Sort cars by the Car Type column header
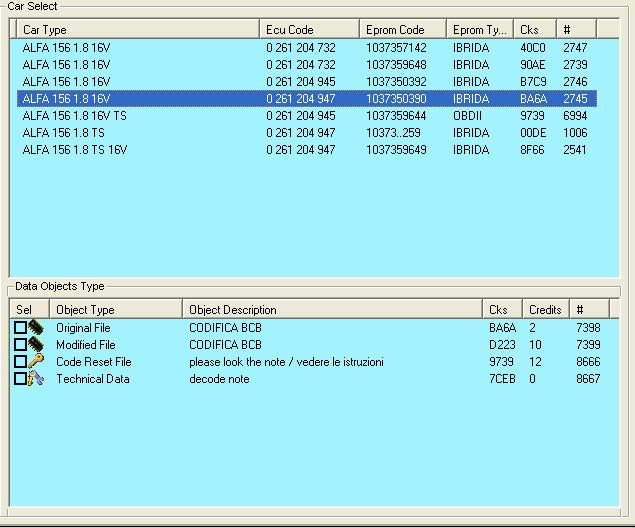The height and width of the screenshot is (528, 635). (135, 30)
